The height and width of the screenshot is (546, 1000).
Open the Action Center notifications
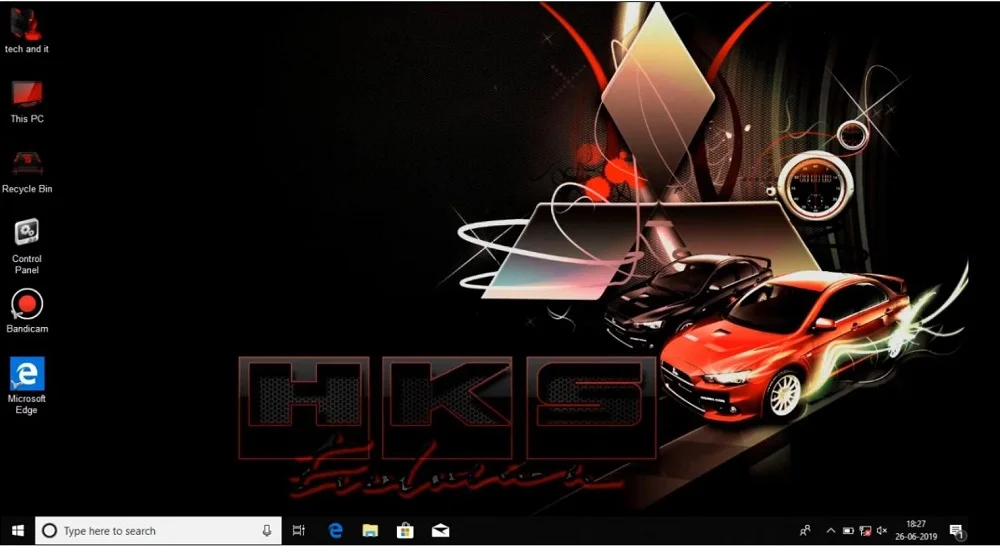956,531
